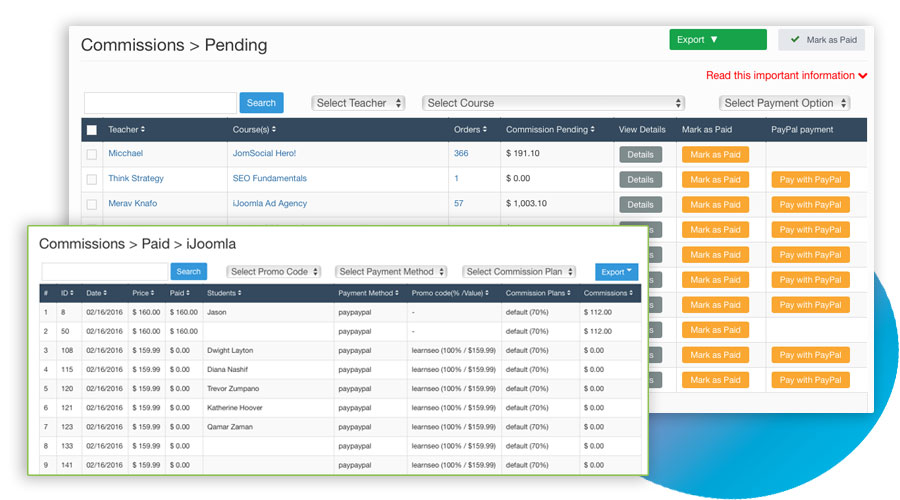
Task: Expand Read this important information
Action: coord(786,75)
